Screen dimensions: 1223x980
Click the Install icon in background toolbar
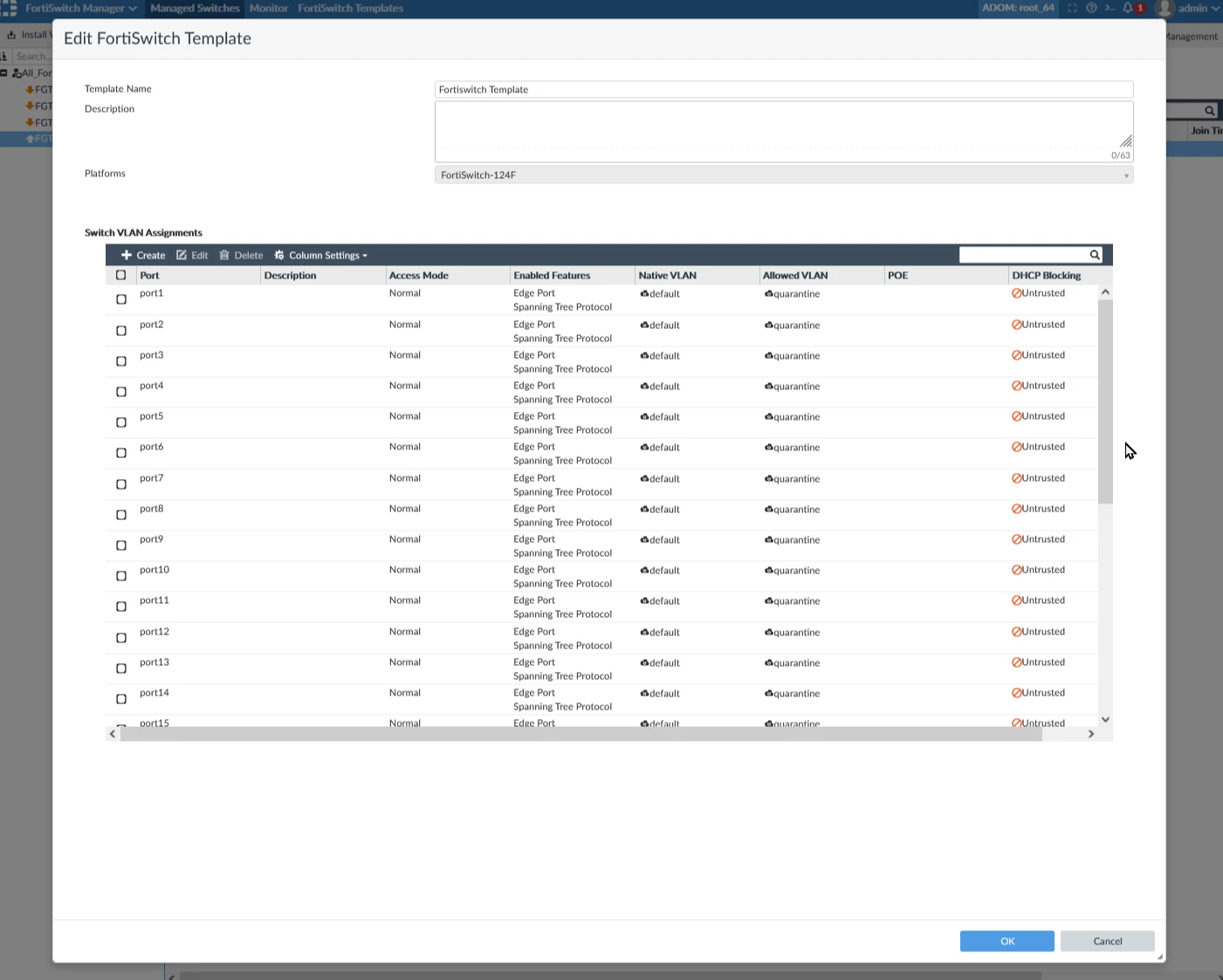pyautogui.click(x=11, y=35)
